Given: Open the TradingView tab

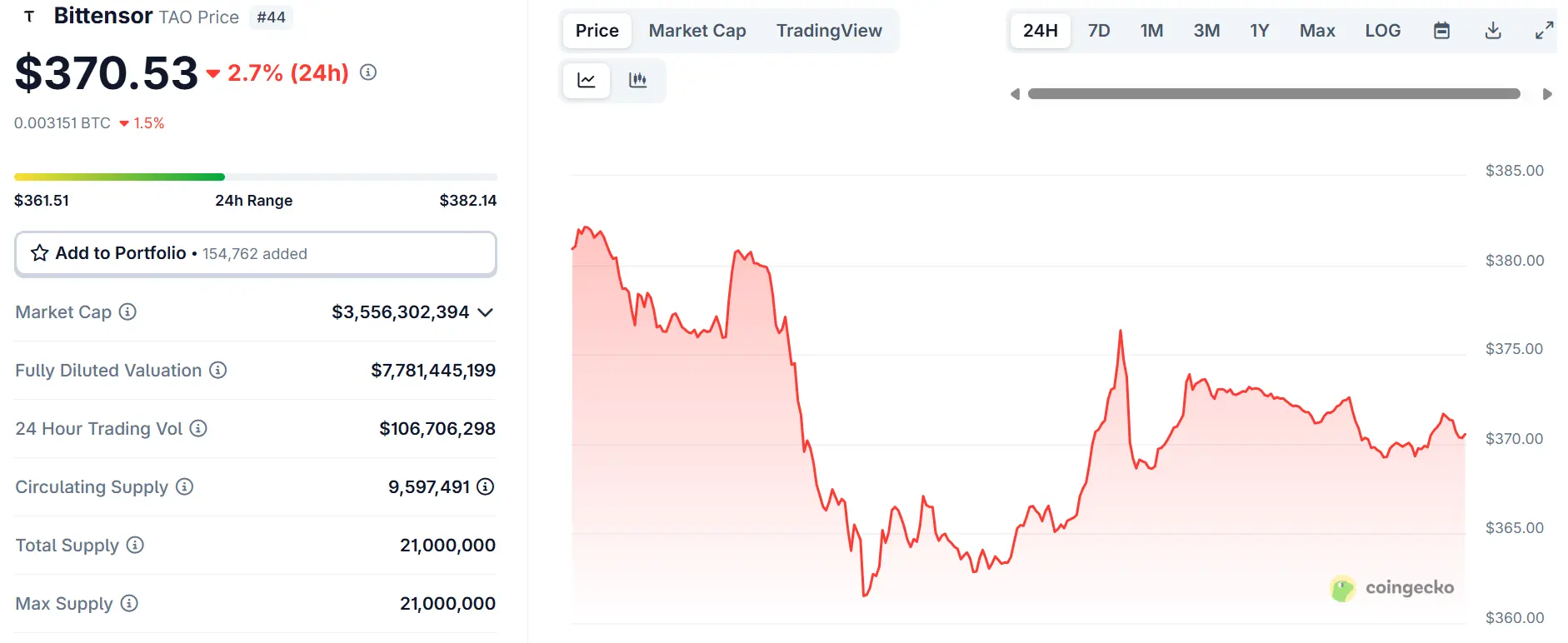Looking at the screenshot, I should (x=829, y=31).
